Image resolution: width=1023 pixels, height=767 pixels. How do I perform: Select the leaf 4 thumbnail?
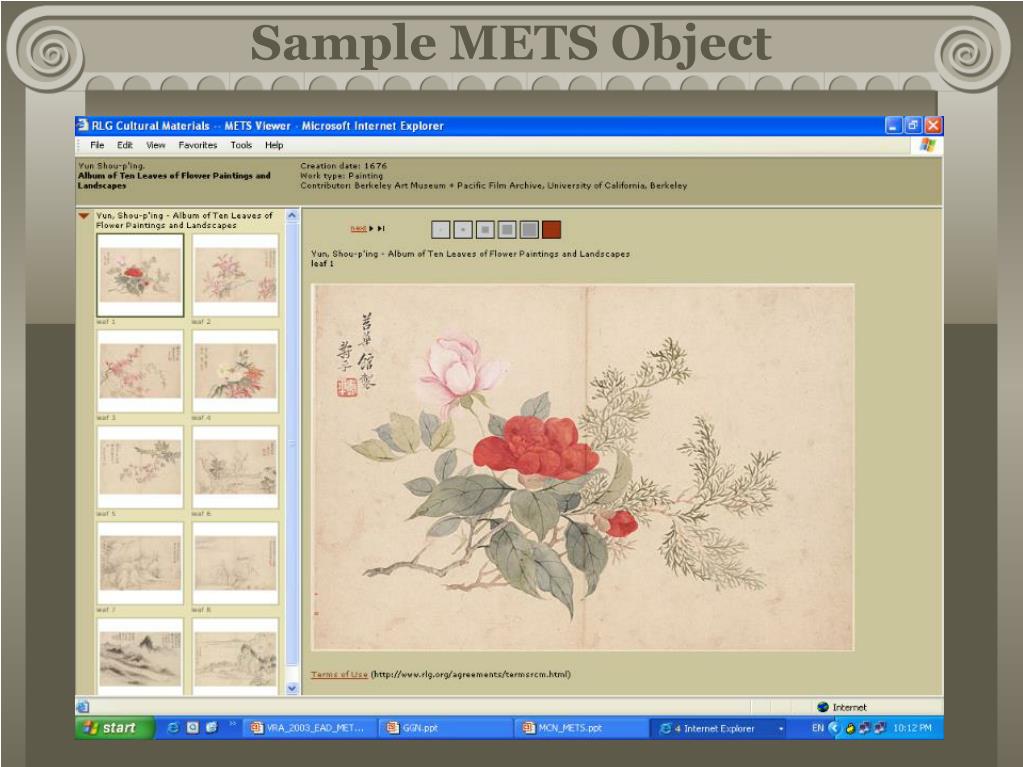click(x=236, y=370)
